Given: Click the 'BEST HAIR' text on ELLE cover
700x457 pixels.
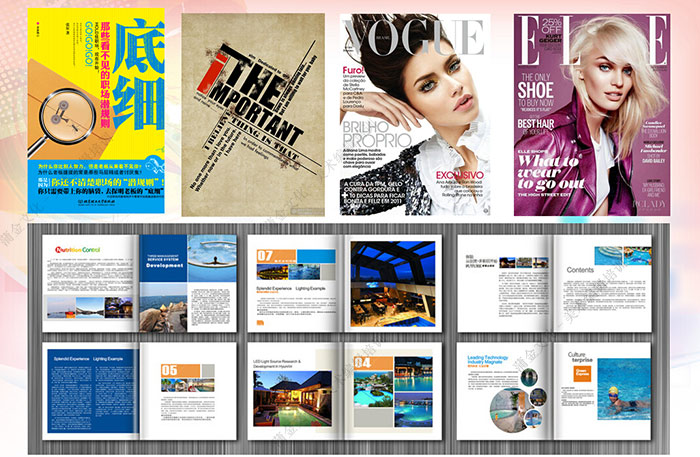Looking at the screenshot, I should point(536,123).
